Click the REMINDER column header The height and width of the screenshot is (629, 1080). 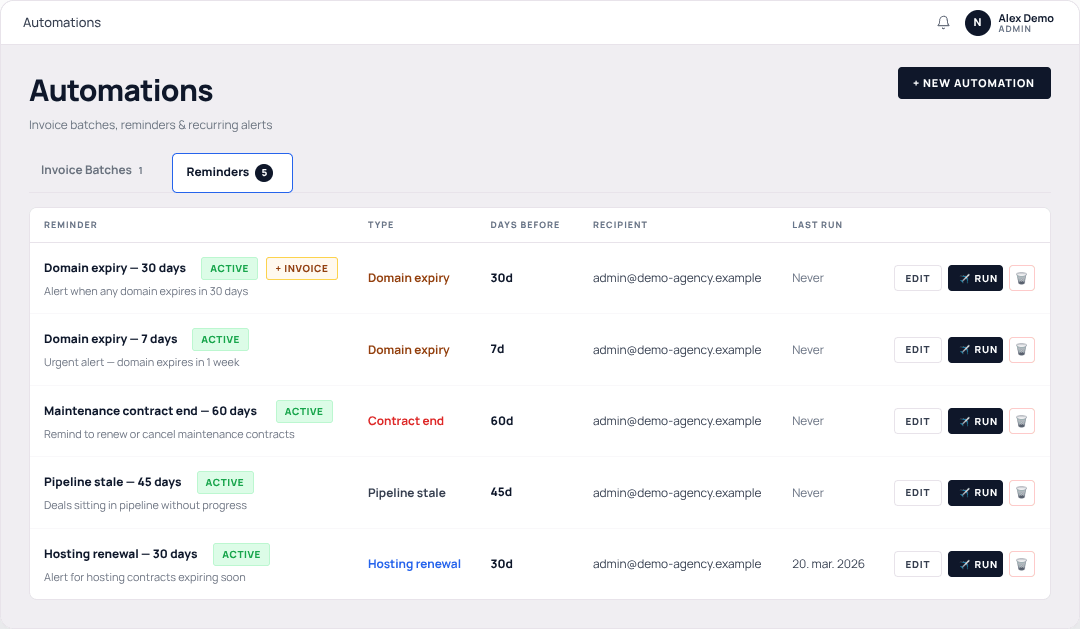click(x=70, y=225)
